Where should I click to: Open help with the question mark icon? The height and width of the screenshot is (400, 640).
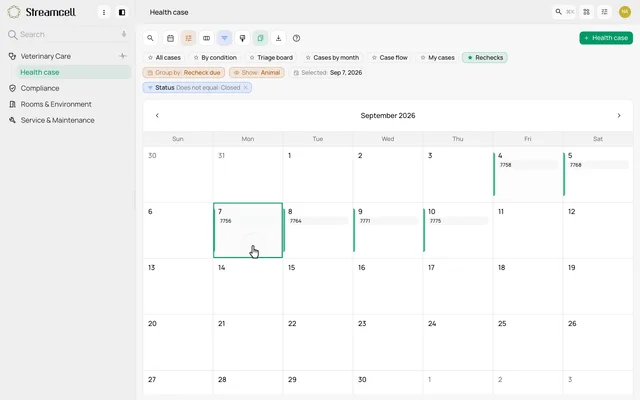tap(296, 38)
